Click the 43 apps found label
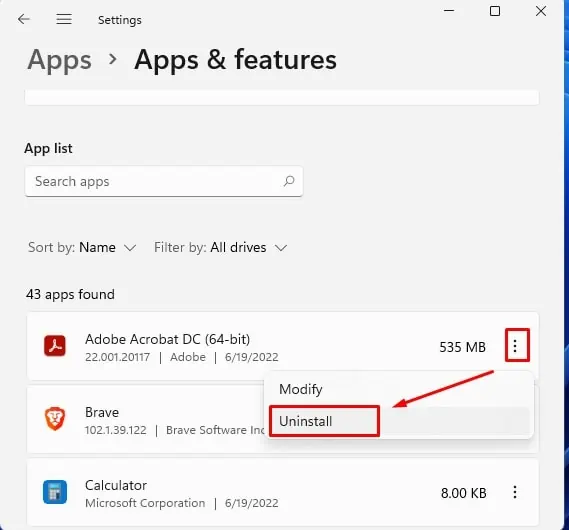The height and width of the screenshot is (530, 569). pyautogui.click(x=70, y=294)
